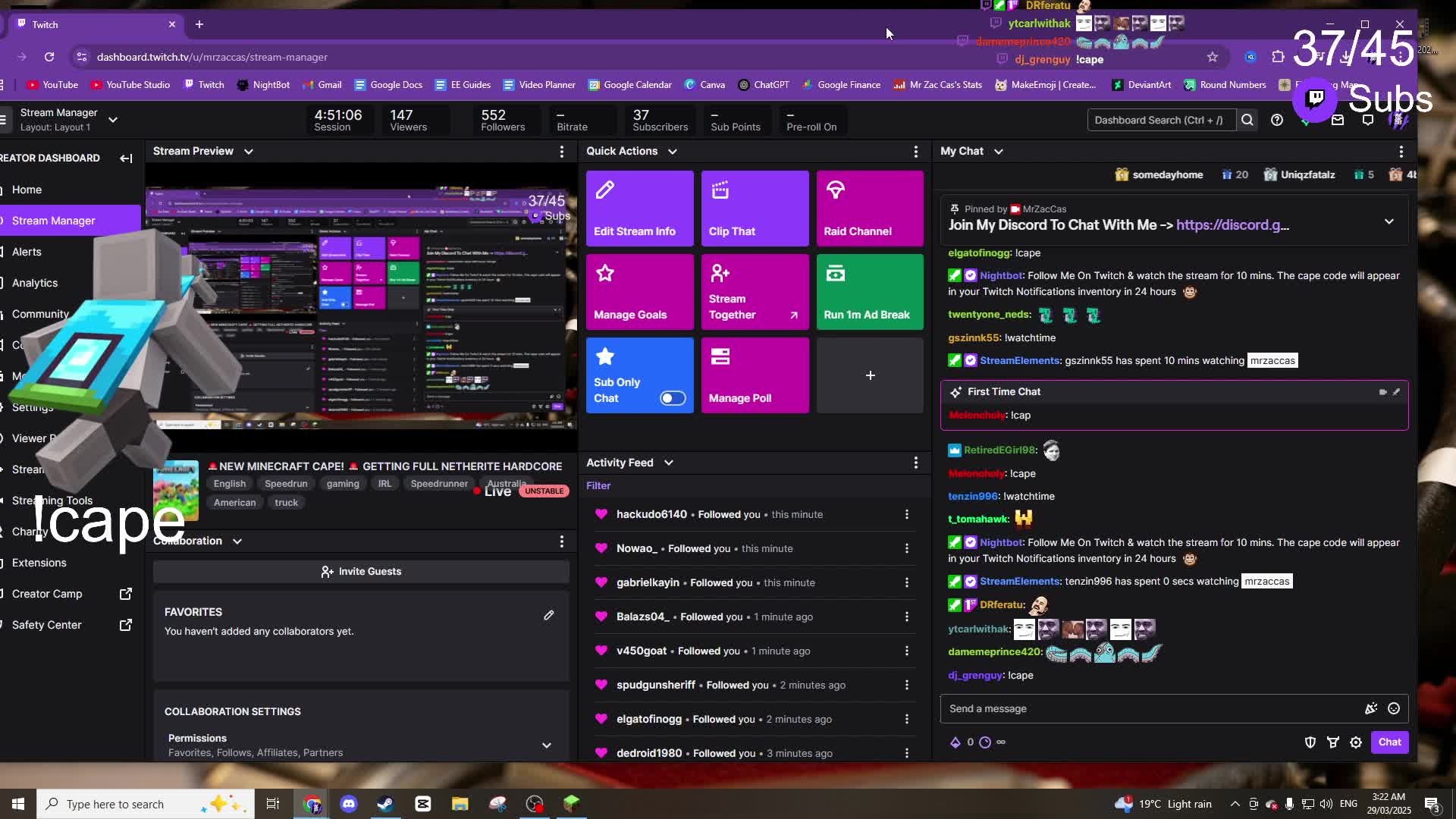Image resolution: width=1456 pixels, height=819 pixels.
Task: Open the Manage Poll quick action
Action: [x=755, y=375]
